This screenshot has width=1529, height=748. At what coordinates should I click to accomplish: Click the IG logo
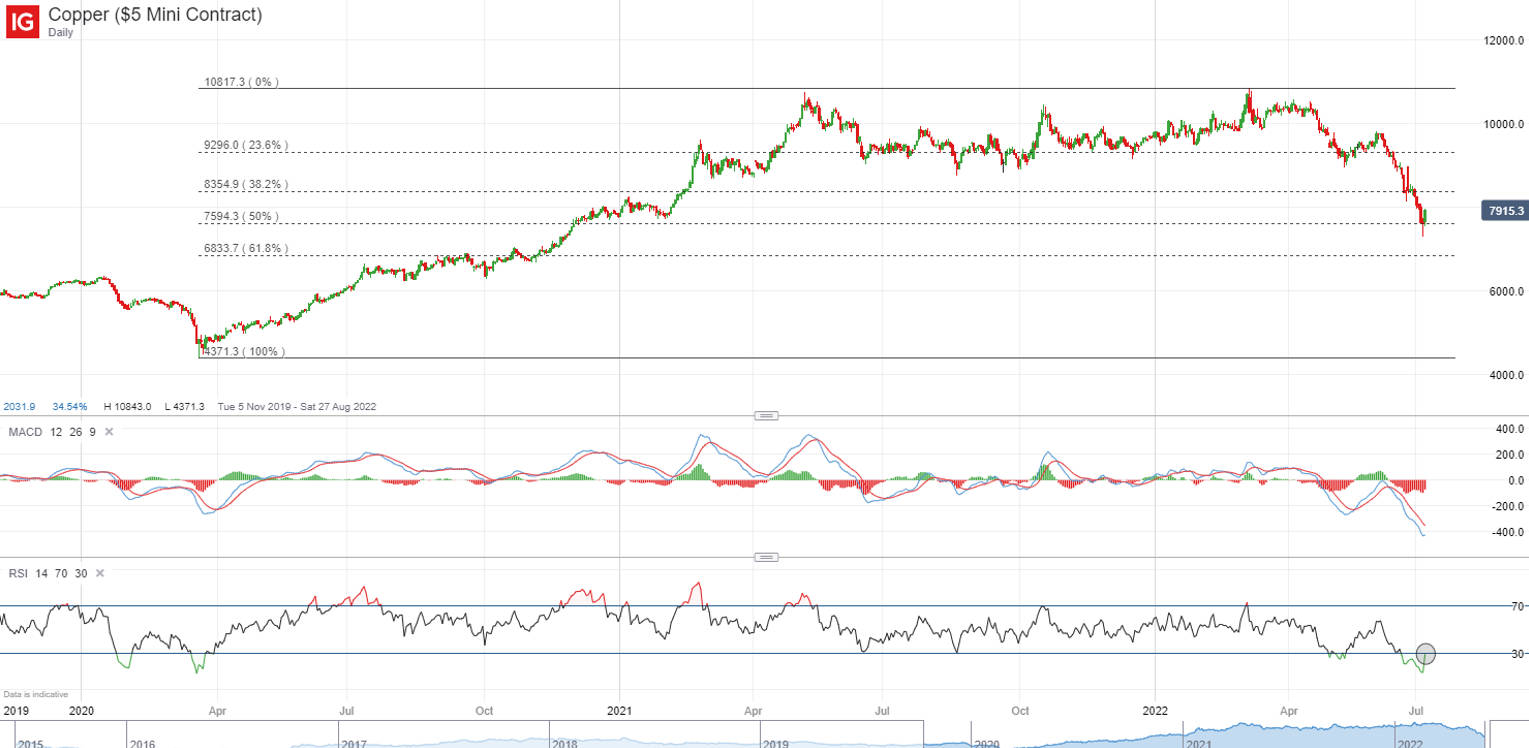[x=23, y=20]
